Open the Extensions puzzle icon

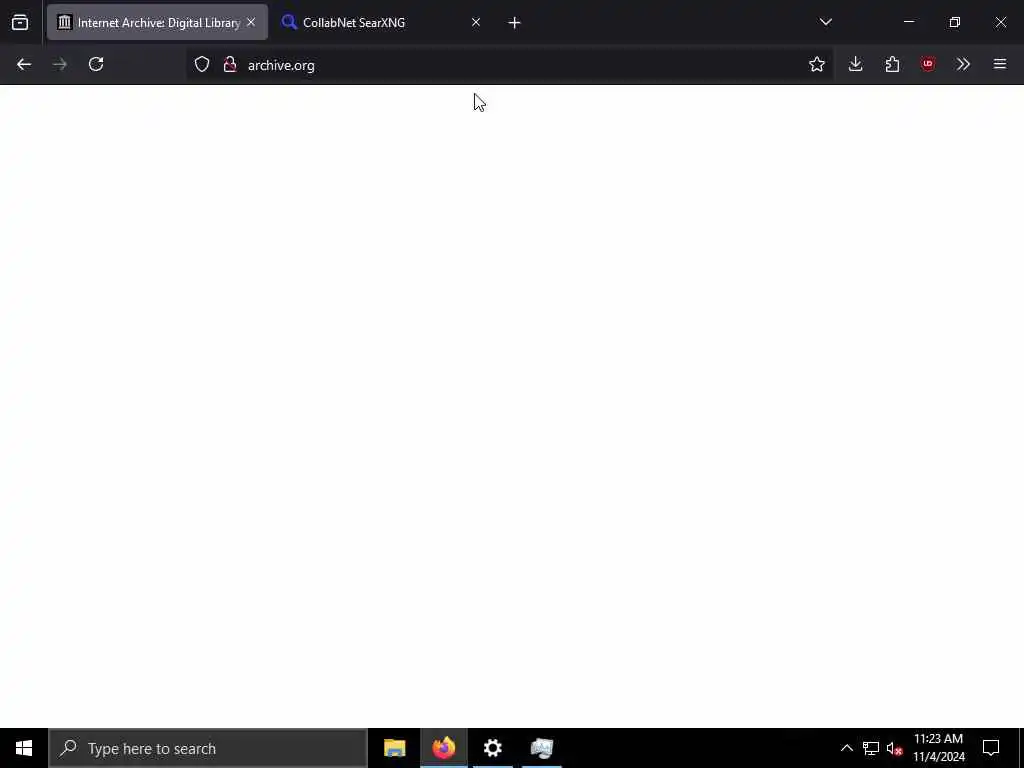point(892,64)
